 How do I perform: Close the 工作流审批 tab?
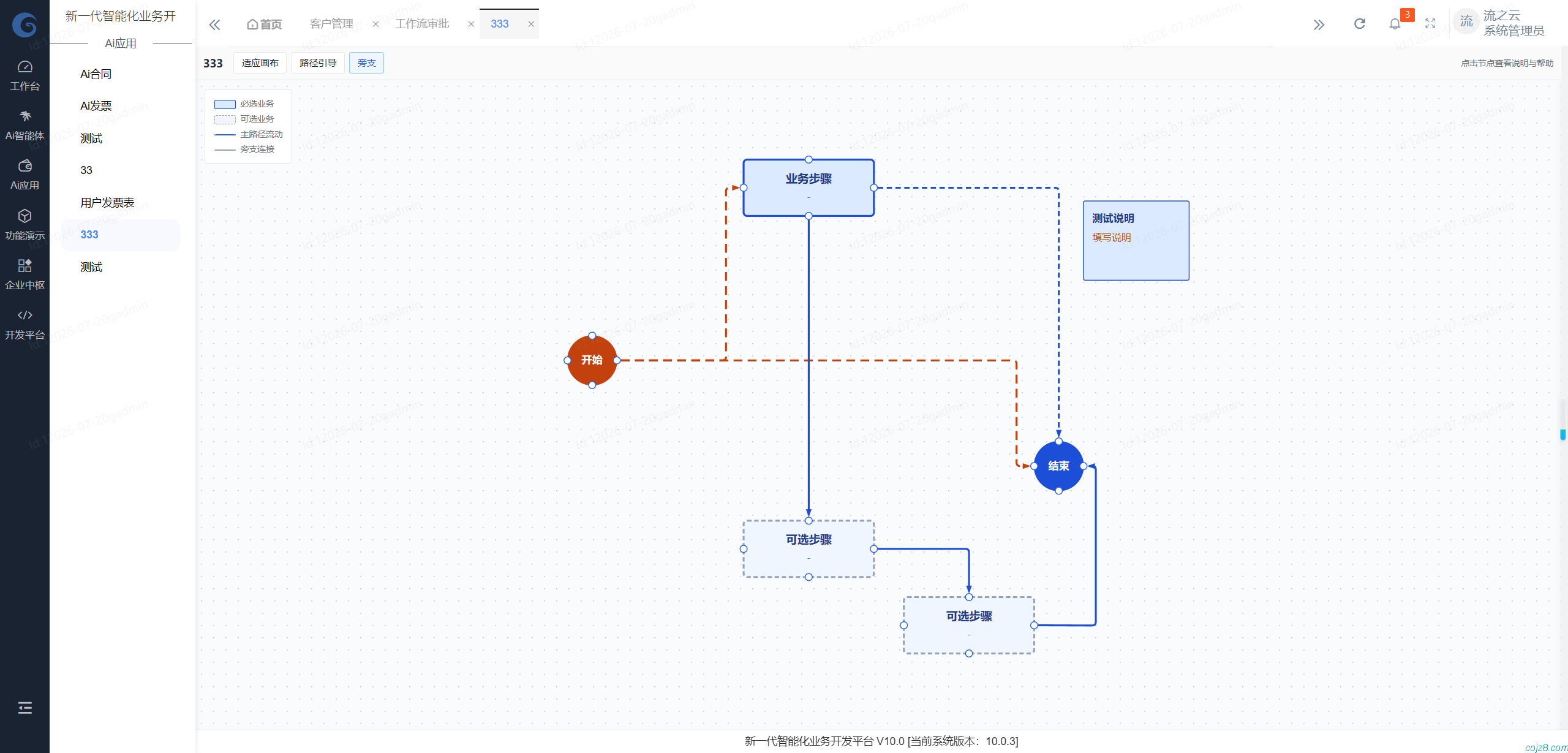(471, 24)
